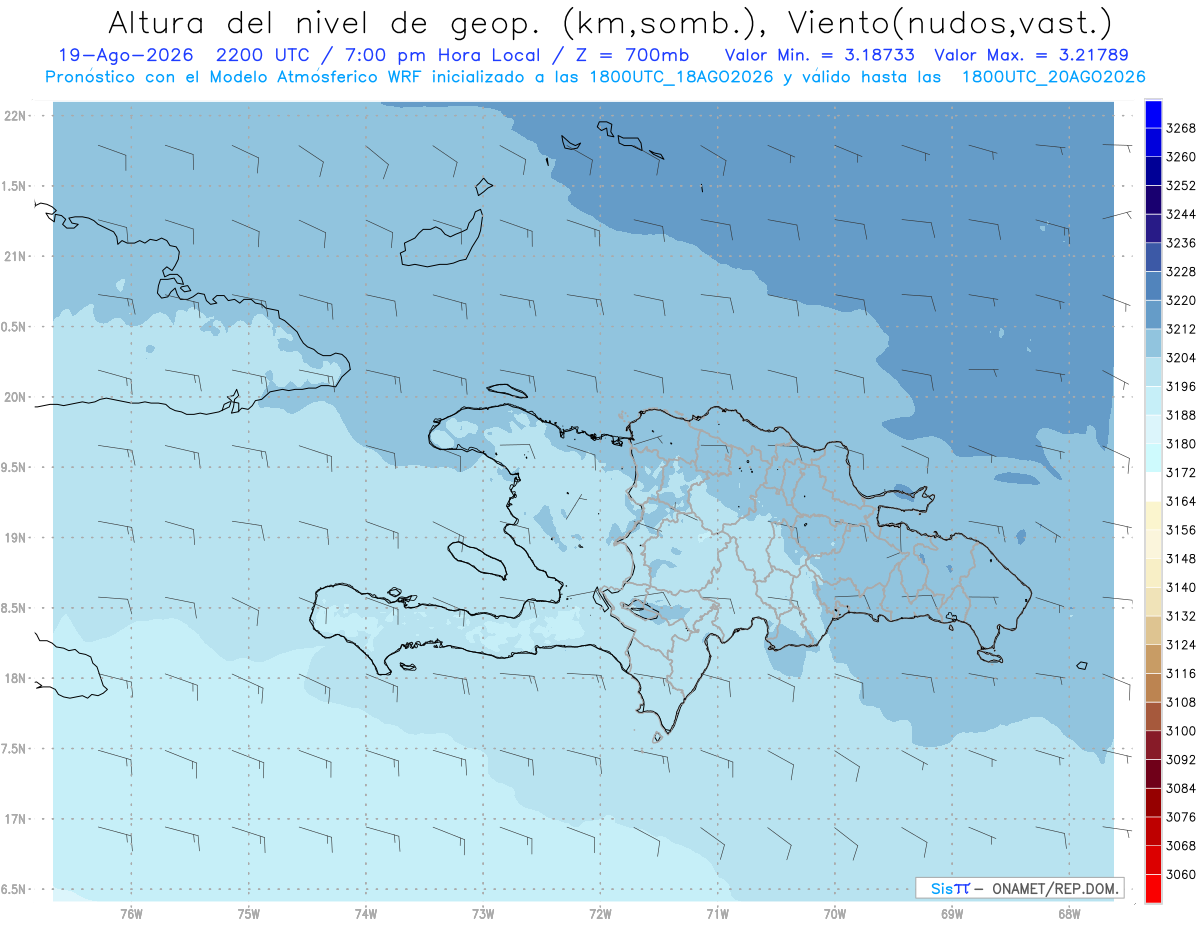Click the '19N' latitude label
The width and height of the screenshot is (1200, 927).
(x=15, y=538)
